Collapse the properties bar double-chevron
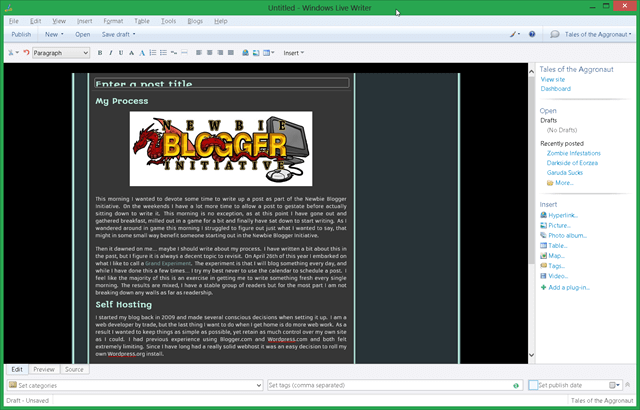 tap(628, 385)
